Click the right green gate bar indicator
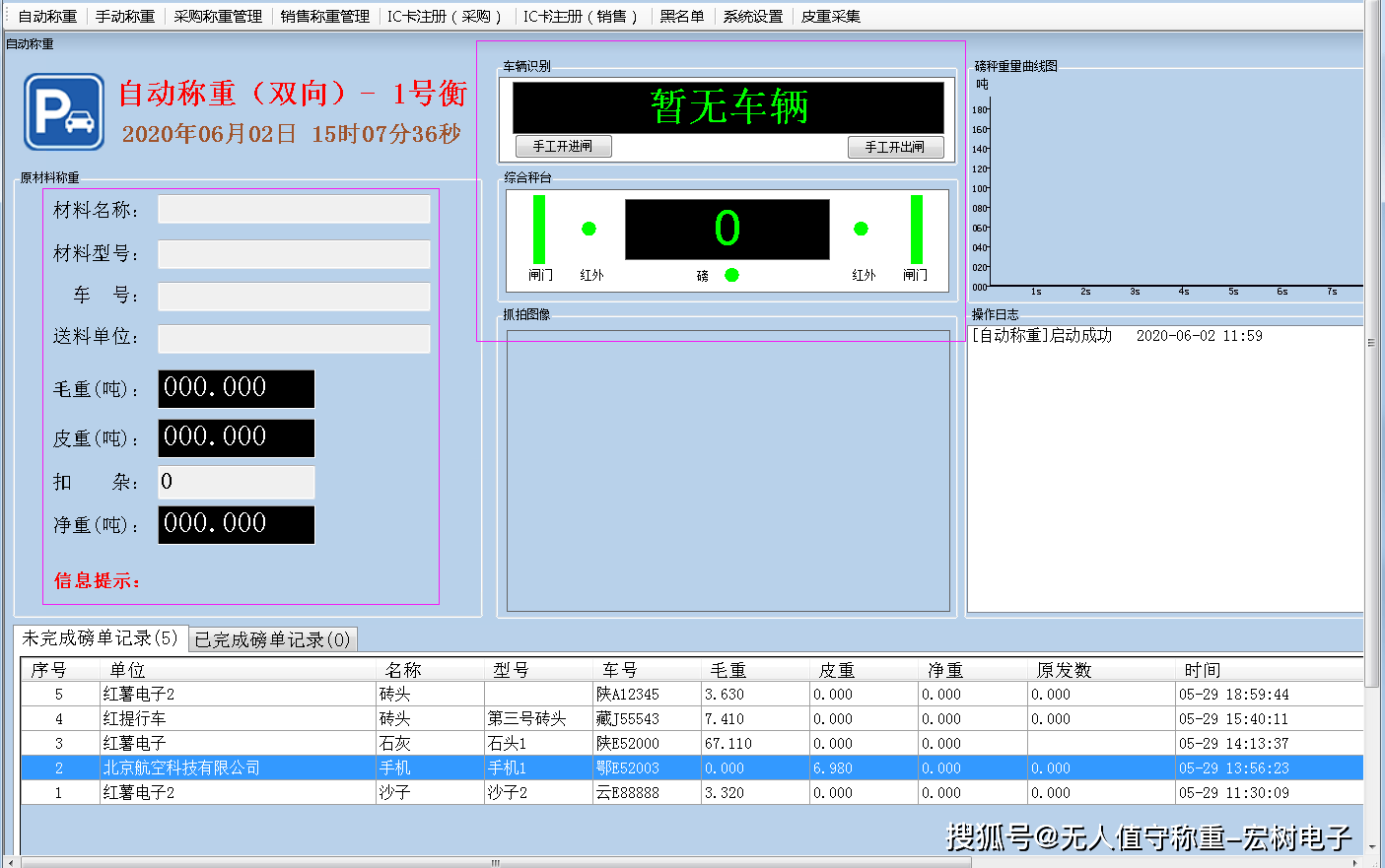The width and height of the screenshot is (1385, 868). pos(917,229)
